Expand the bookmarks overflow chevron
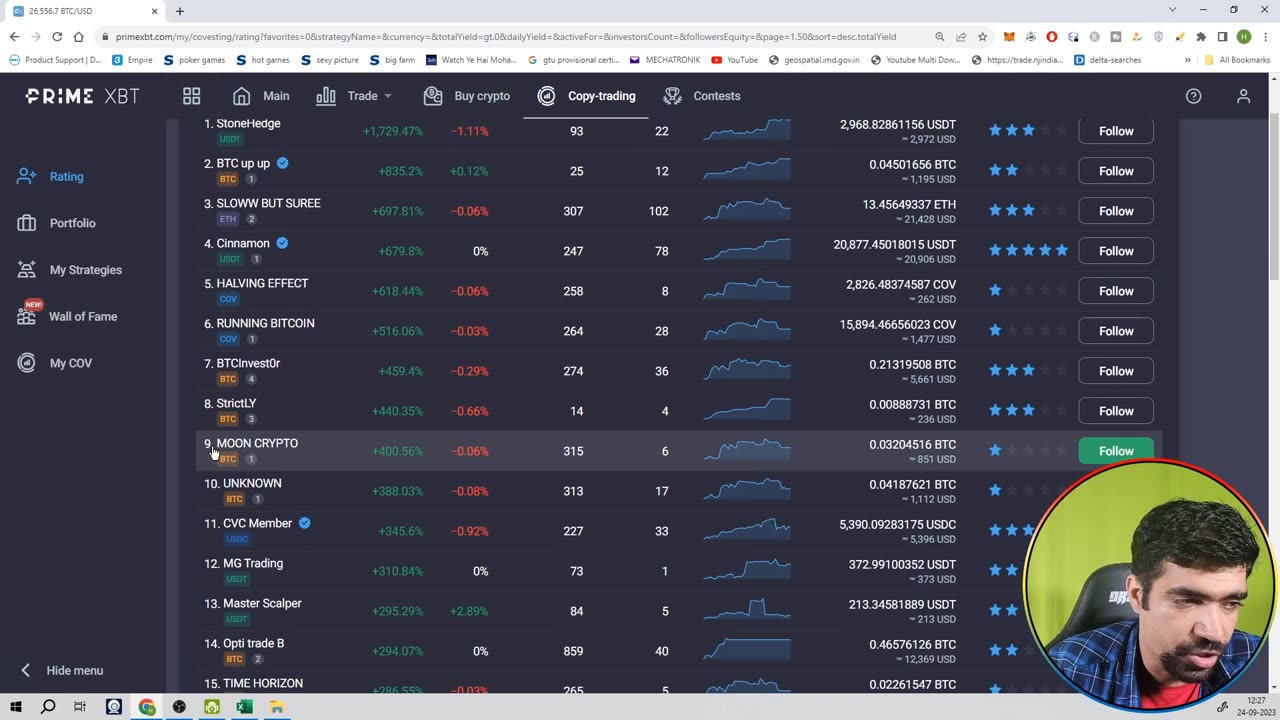Image resolution: width=1280 pixels, height=720 pixels. coord(1187,60)
